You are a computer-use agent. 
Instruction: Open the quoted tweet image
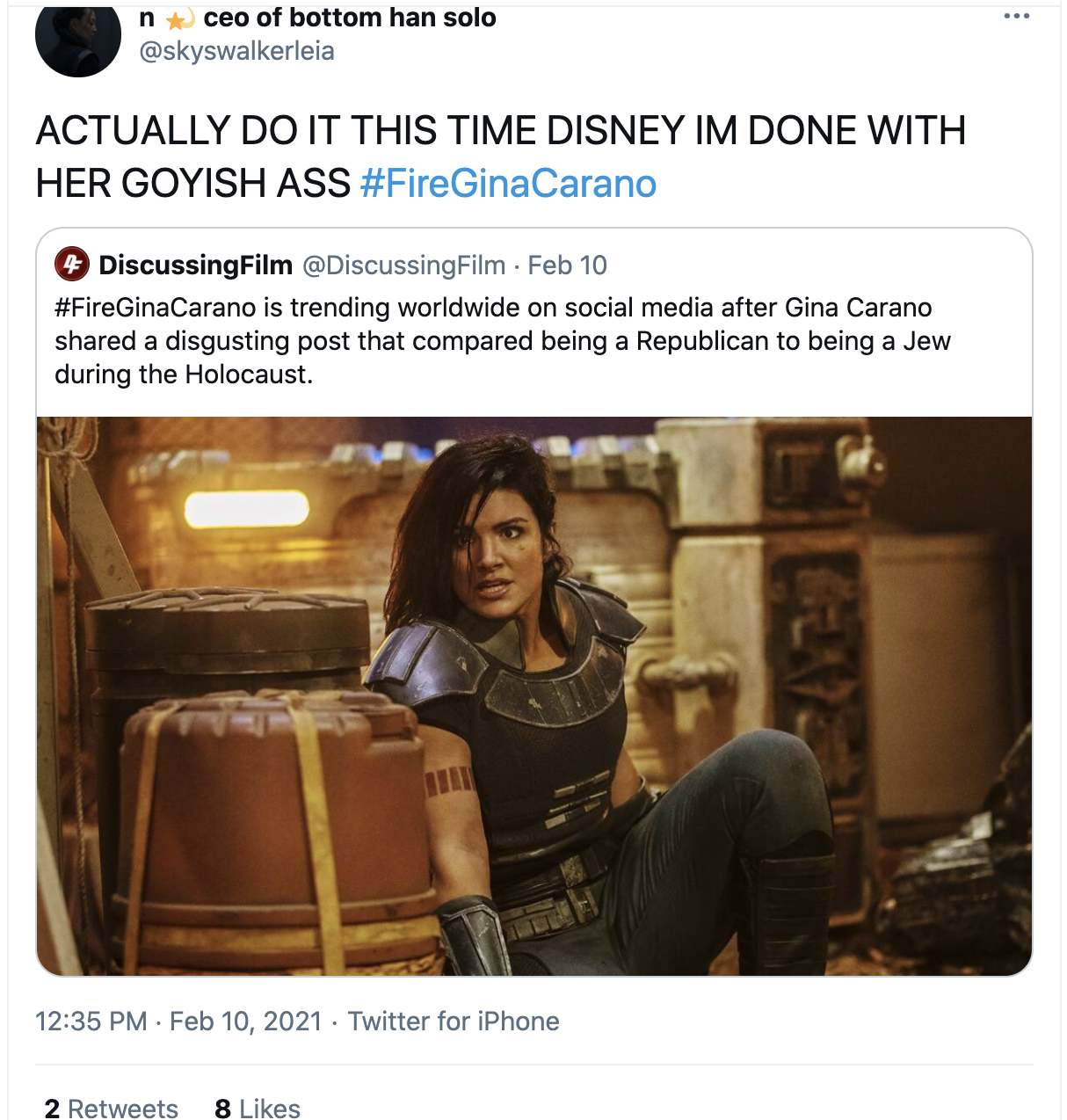(x=534, y=696)
